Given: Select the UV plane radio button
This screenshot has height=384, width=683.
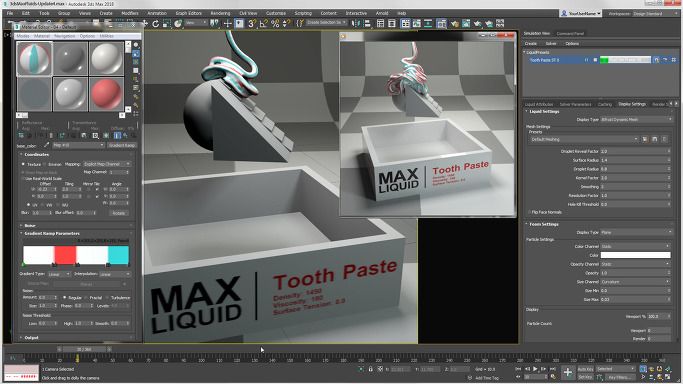Looking at the screenshot, I should 29,205.
